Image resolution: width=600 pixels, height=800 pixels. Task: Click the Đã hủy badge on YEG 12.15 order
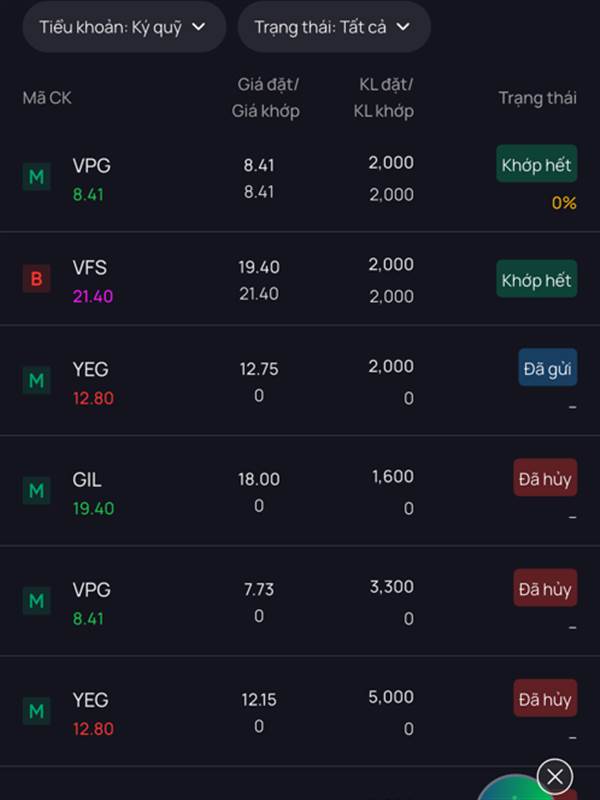click(x=545, y=698)
